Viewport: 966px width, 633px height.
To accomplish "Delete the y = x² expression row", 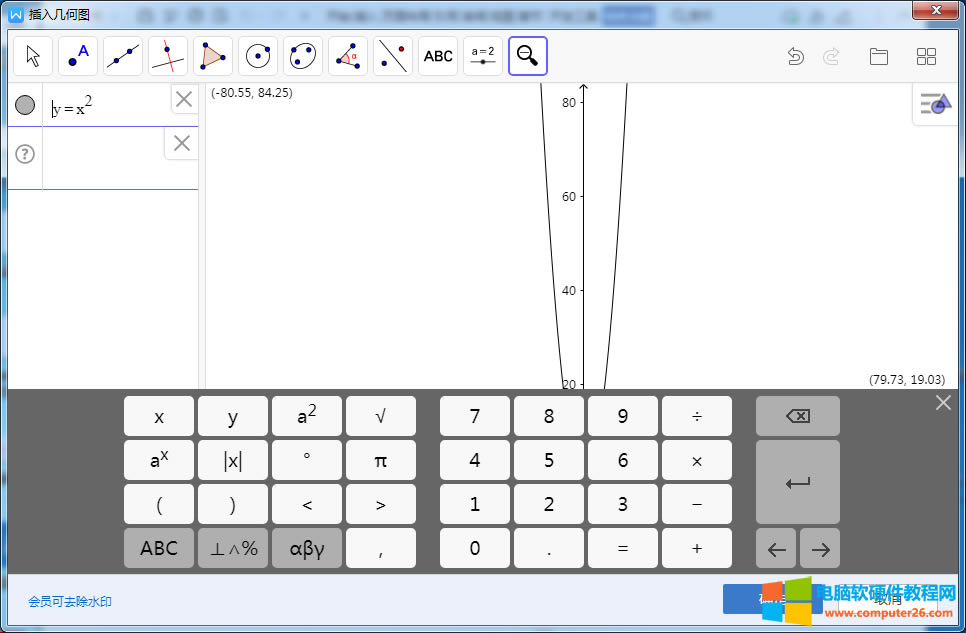I will point(184,99).
